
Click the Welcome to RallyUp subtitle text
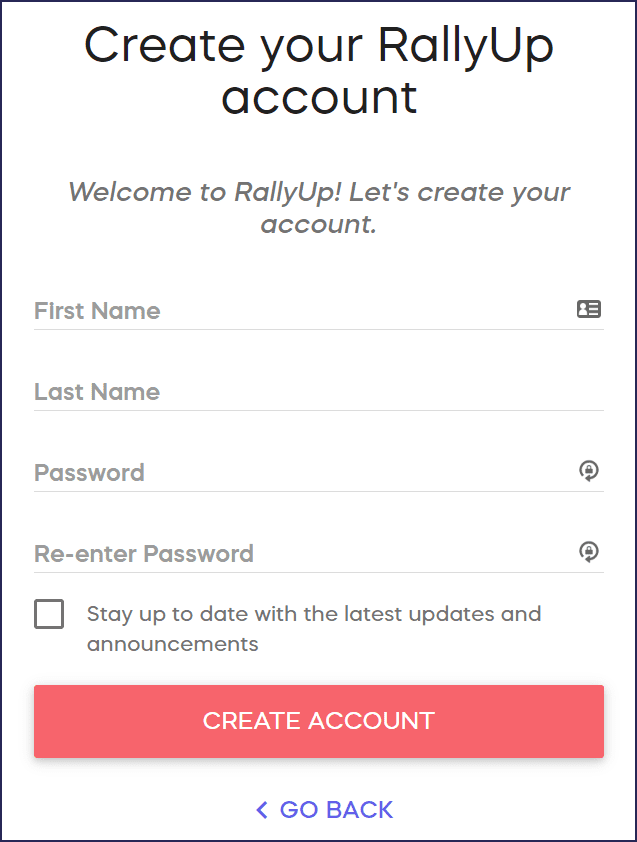[x=319, y=208]
